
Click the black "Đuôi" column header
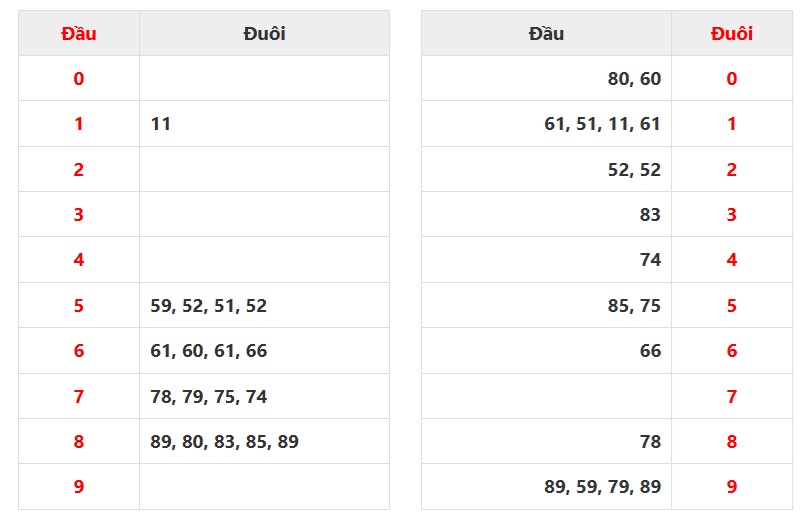point(264,34)
